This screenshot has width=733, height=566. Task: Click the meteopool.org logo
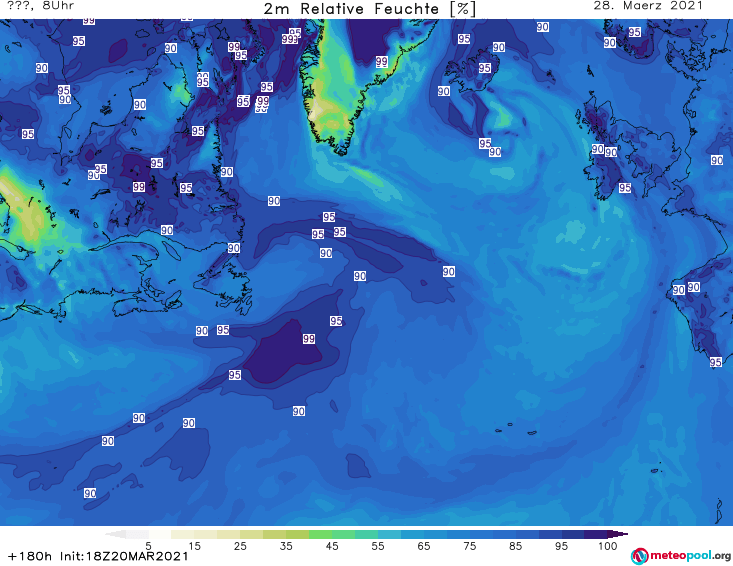click(x=681, y=556)
